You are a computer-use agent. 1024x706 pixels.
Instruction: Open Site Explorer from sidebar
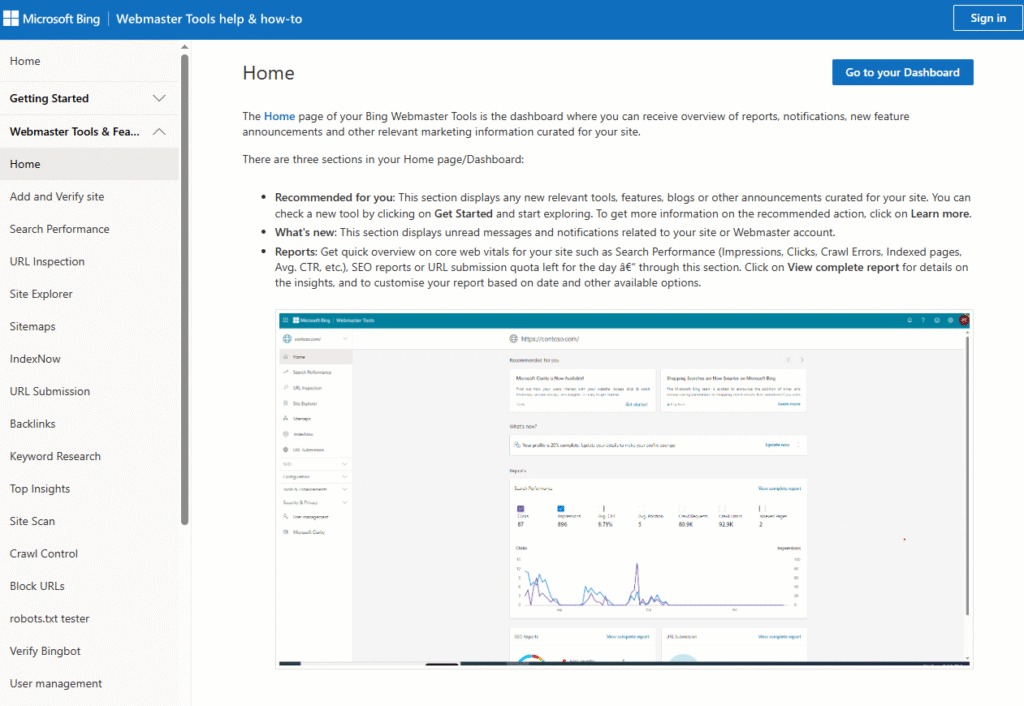click(41, 294)
